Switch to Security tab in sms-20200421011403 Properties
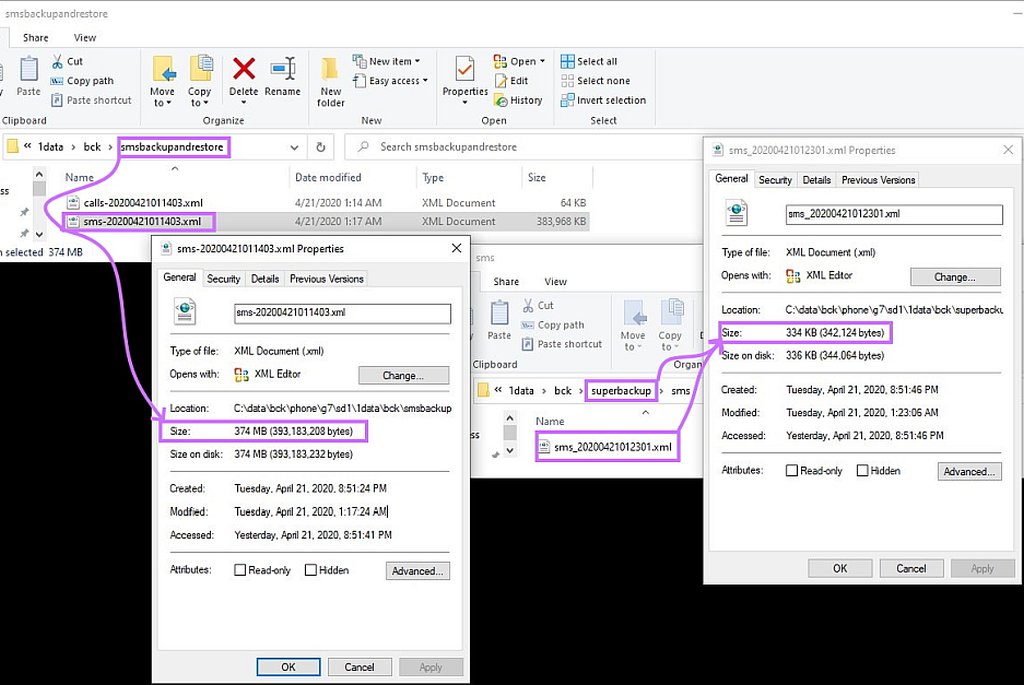The height and width of the screenshot is (685, 1024). [x=223, y=279]
